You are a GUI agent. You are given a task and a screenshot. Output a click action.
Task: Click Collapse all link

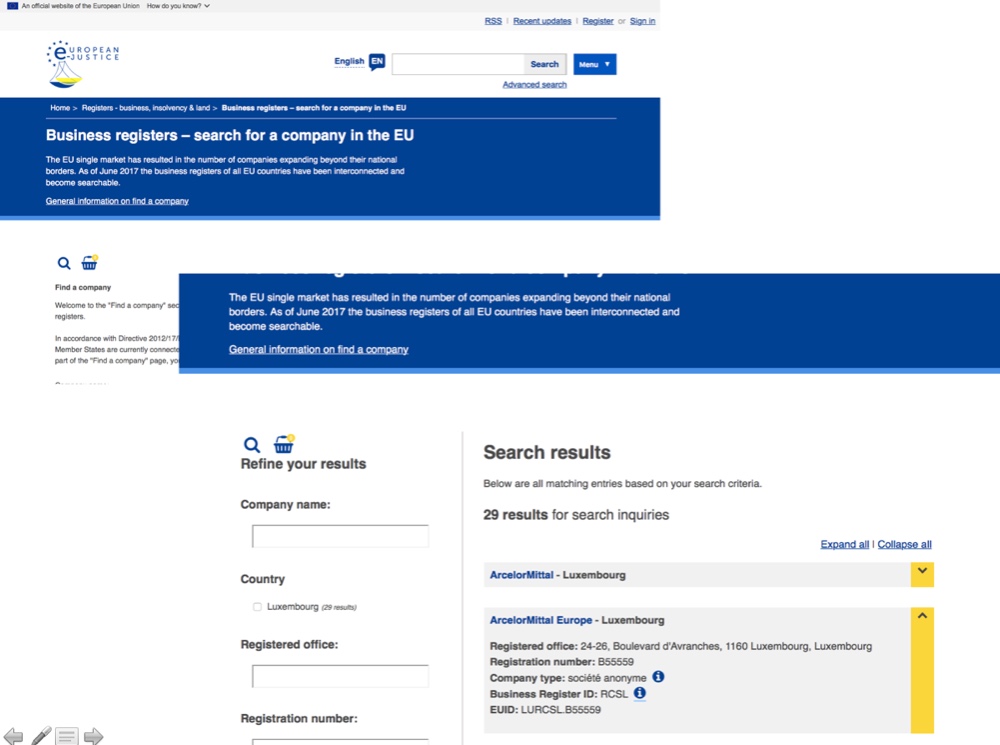(x=904, y=544)
